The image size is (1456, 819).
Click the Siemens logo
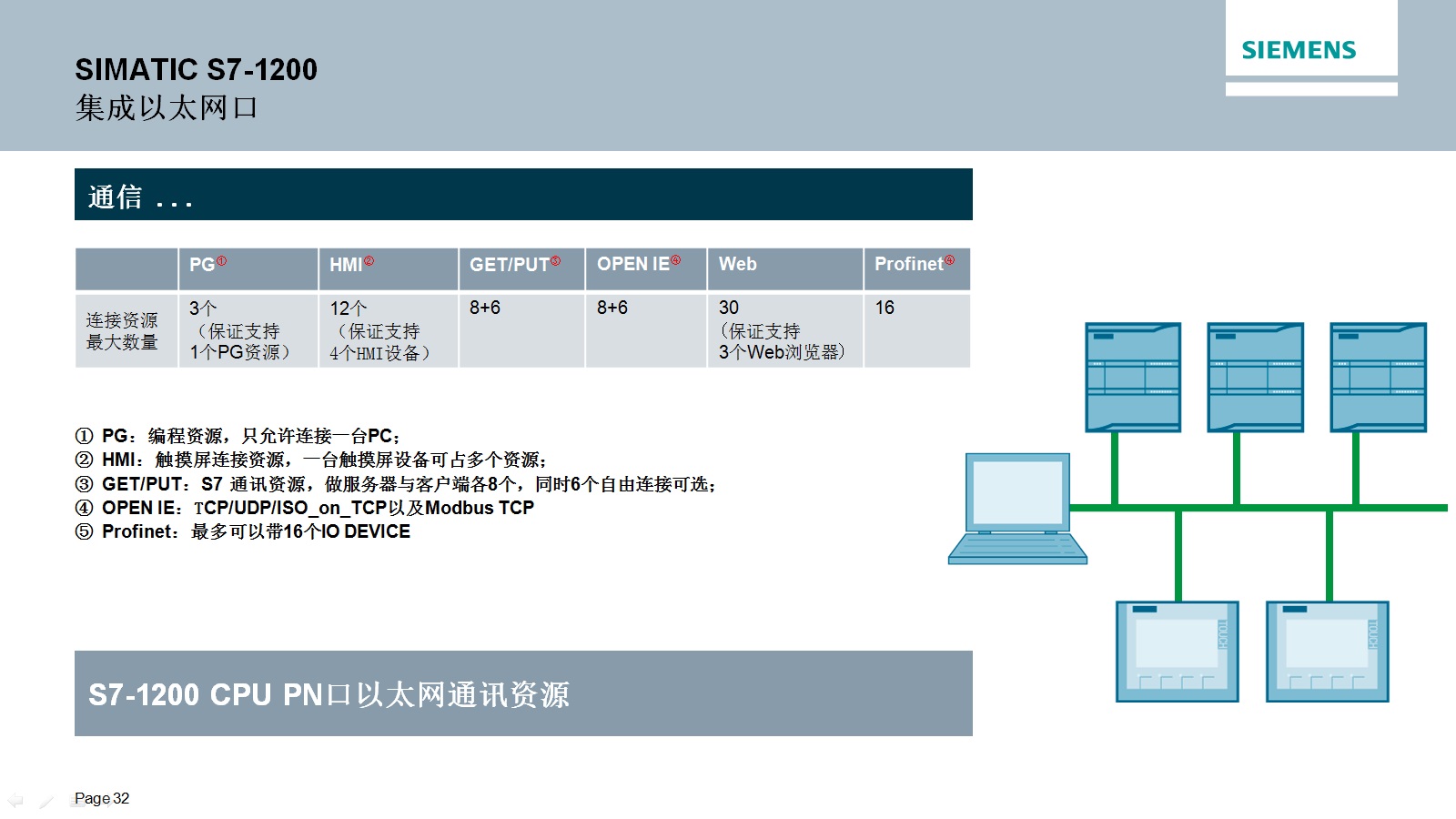(x=1299, y=50)
